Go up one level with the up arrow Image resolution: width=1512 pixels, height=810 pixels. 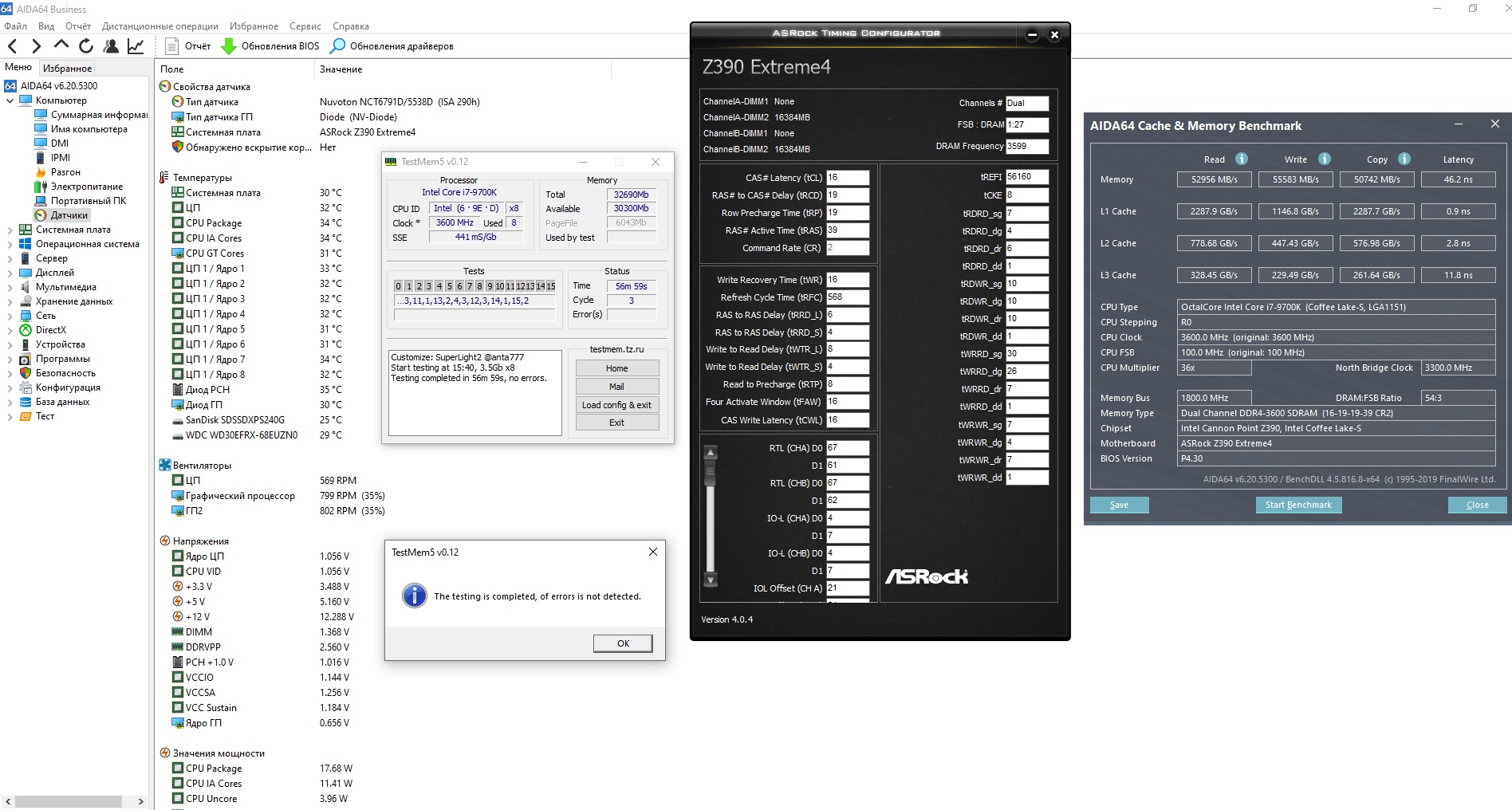pyautogui.click(x=61, y=45)
